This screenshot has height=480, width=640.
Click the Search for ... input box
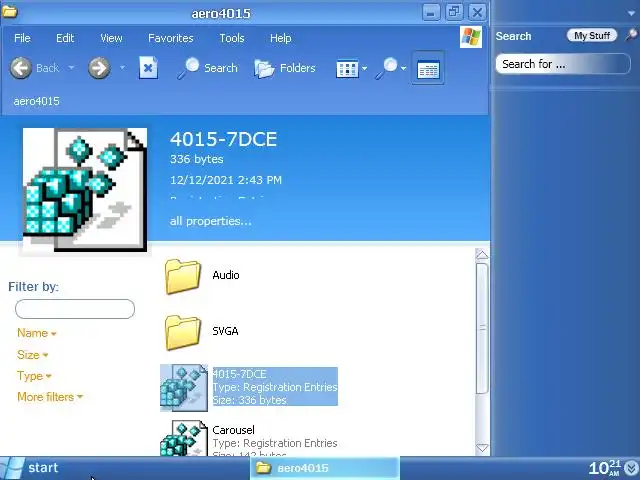[x=563, y=64]
